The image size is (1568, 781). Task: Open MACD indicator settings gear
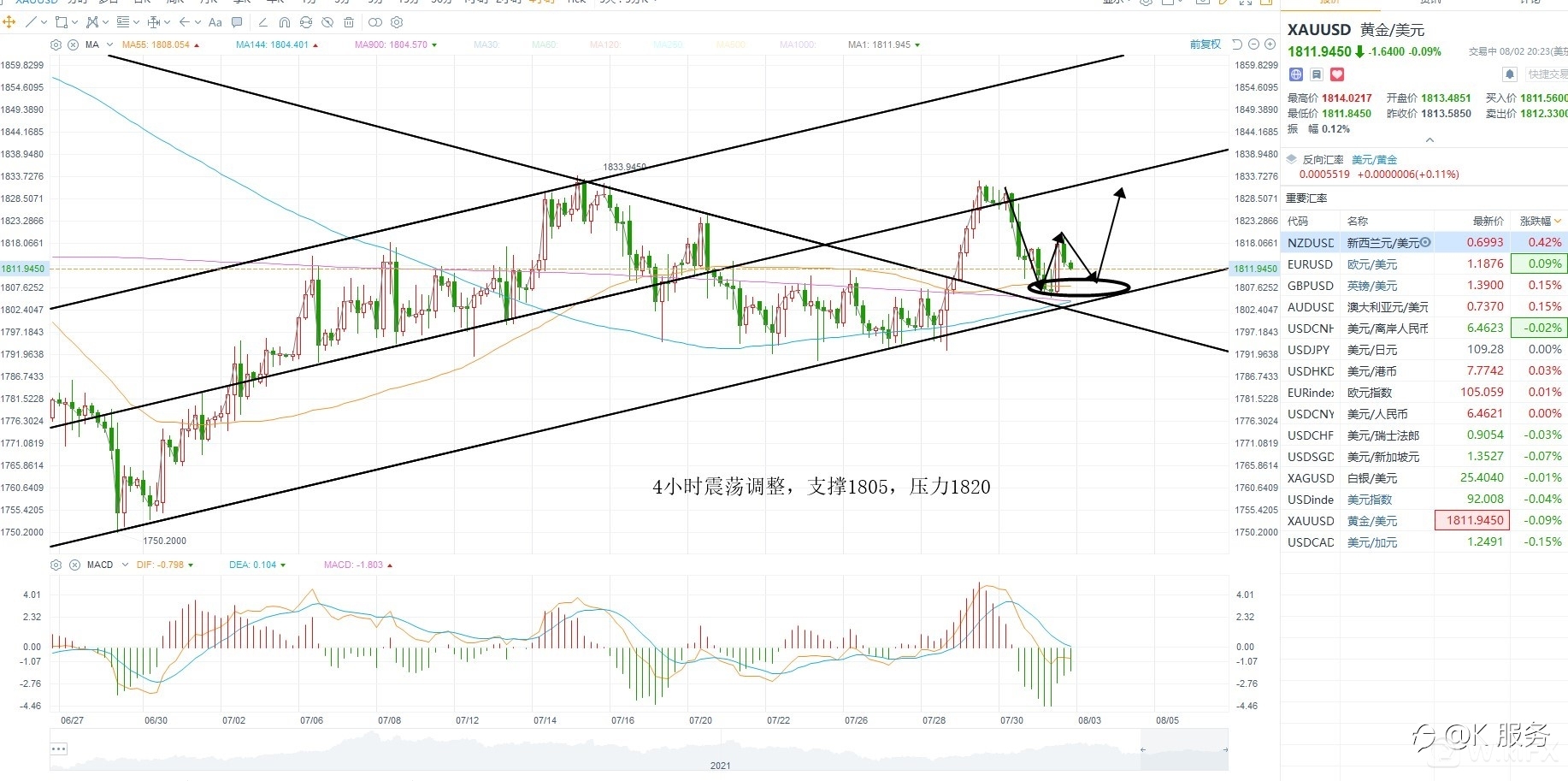point(56,565)
